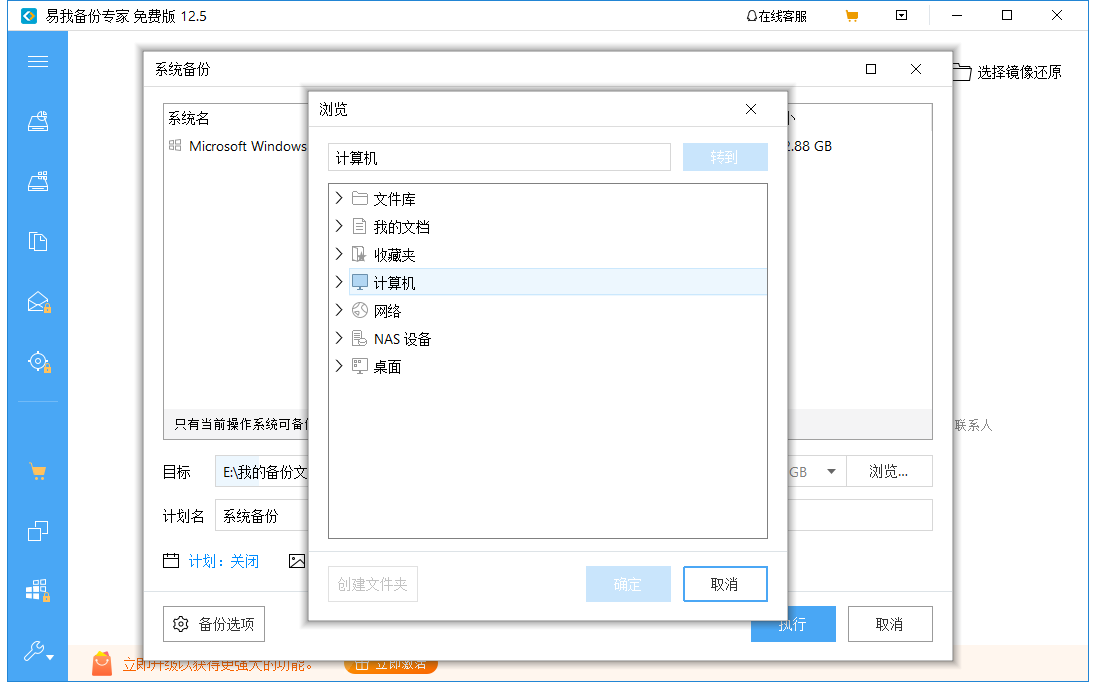Expand the 桌面 tree node
Screen dimensions: 1096x689
[x=340, y=366]
